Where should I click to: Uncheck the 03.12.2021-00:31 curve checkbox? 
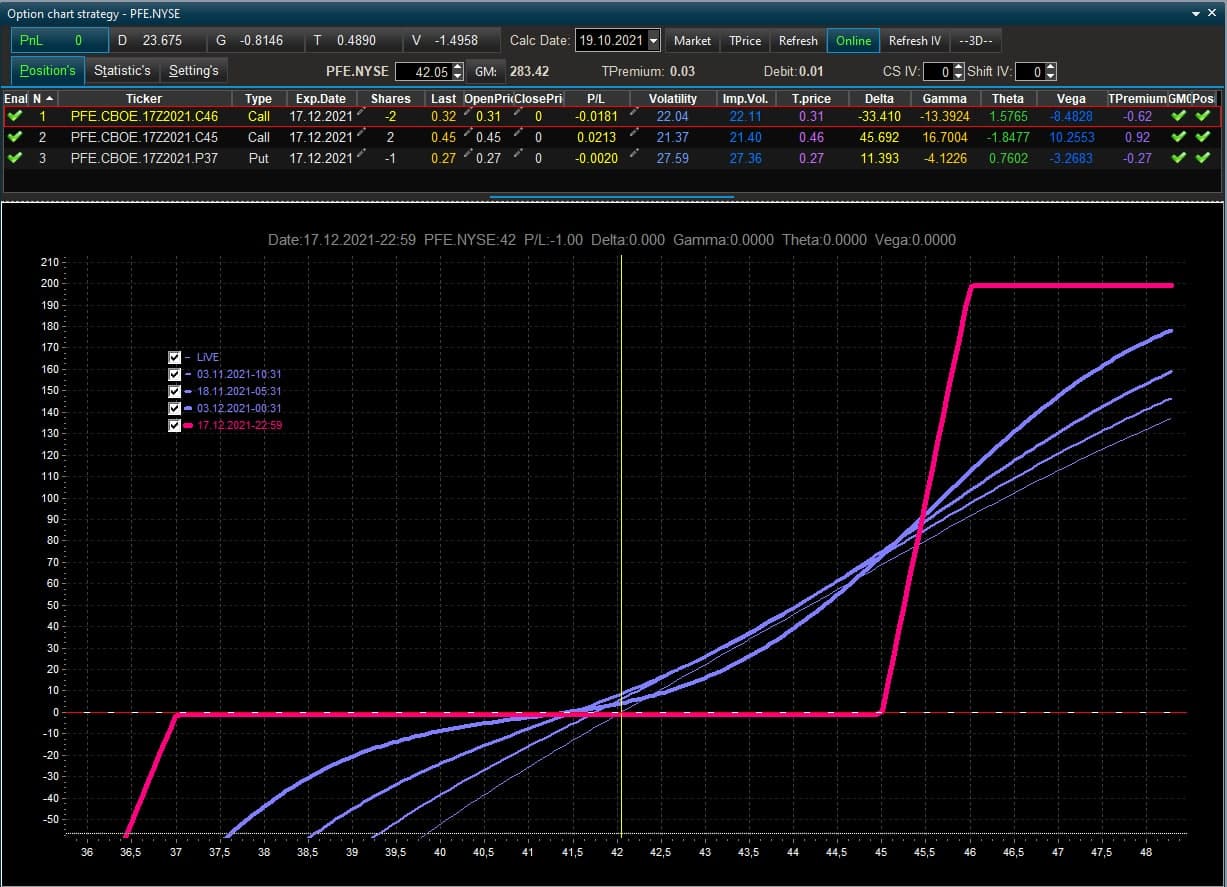[175, 408]
